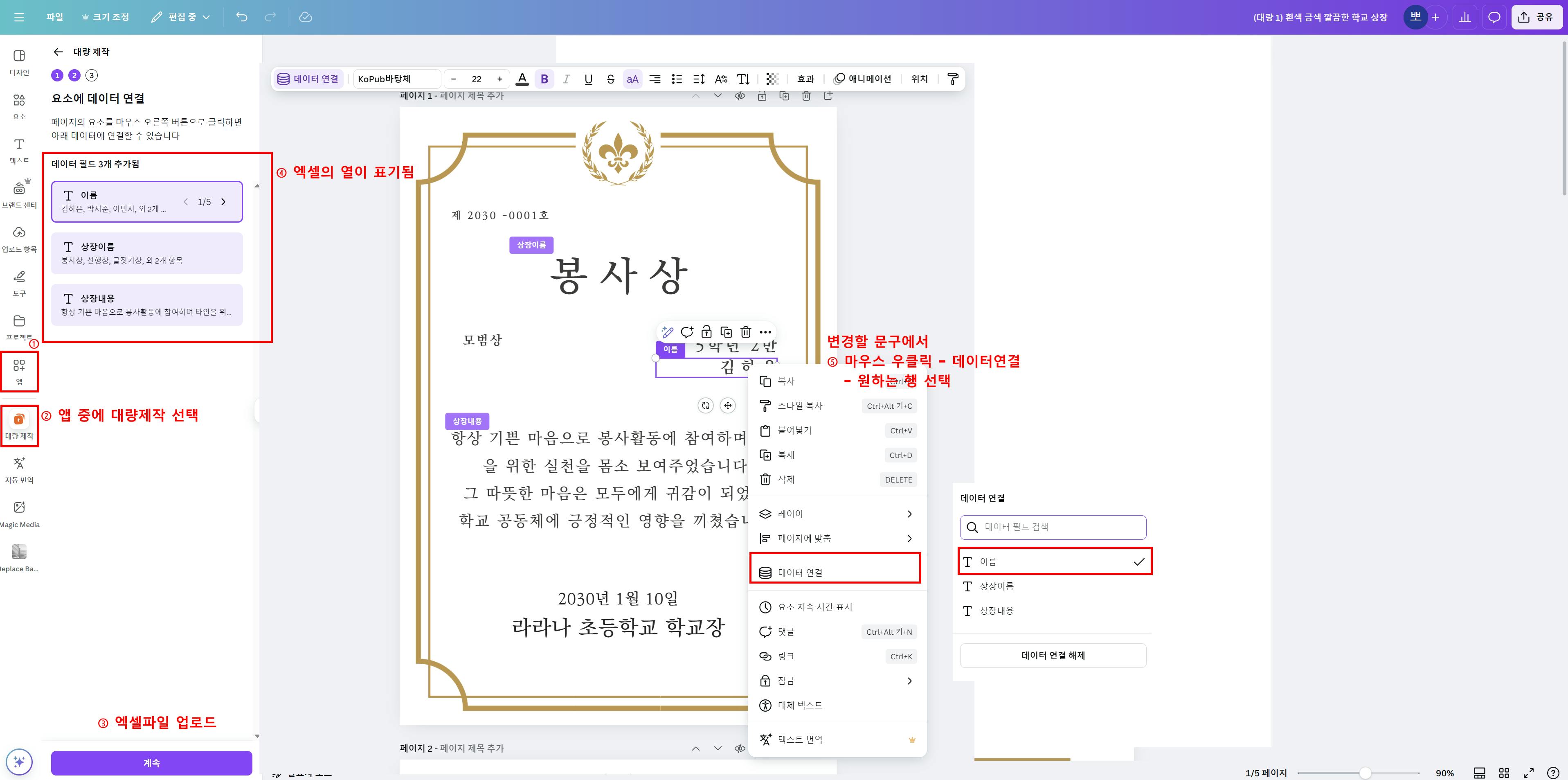Open the Uploads (업로드 항목) sidebar icon

click(x=19, y=238)
